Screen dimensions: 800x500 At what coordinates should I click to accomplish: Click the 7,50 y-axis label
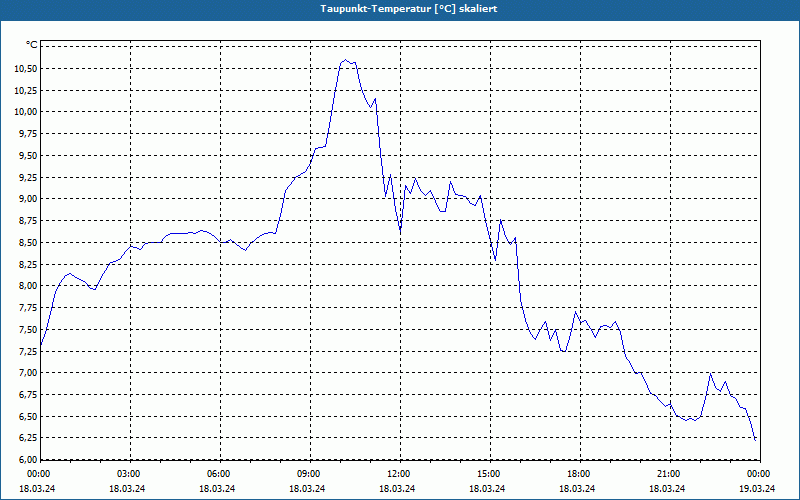click(x=29, y=330)
